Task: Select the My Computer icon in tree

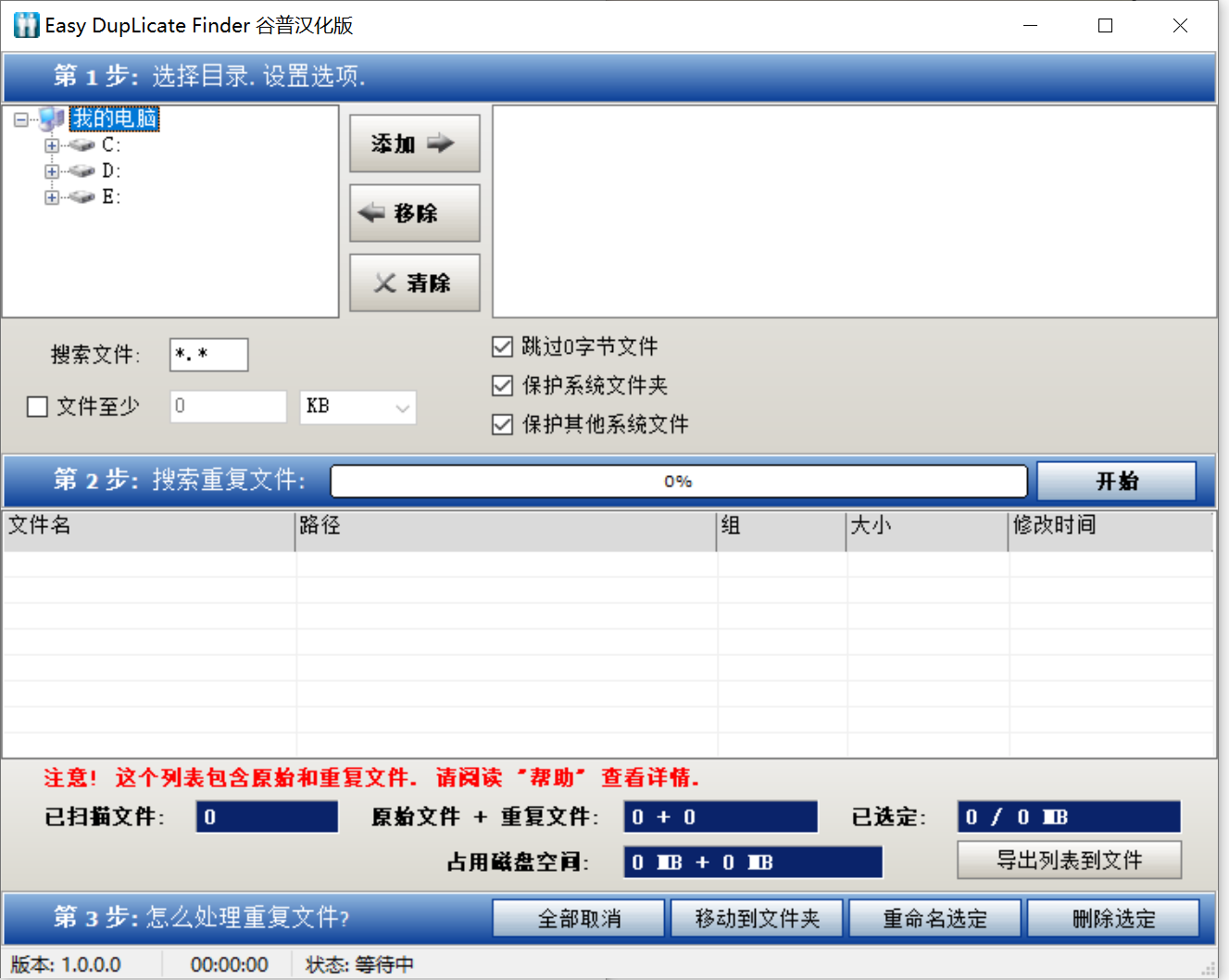Action: 53,119
